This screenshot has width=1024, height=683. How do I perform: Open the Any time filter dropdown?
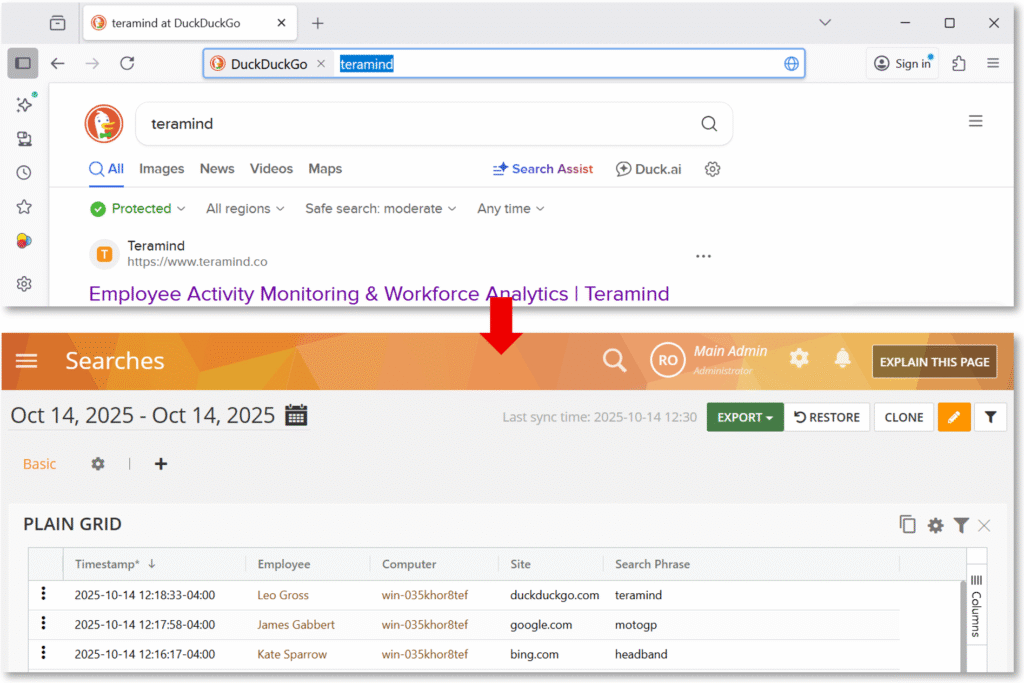click(509, 208)
